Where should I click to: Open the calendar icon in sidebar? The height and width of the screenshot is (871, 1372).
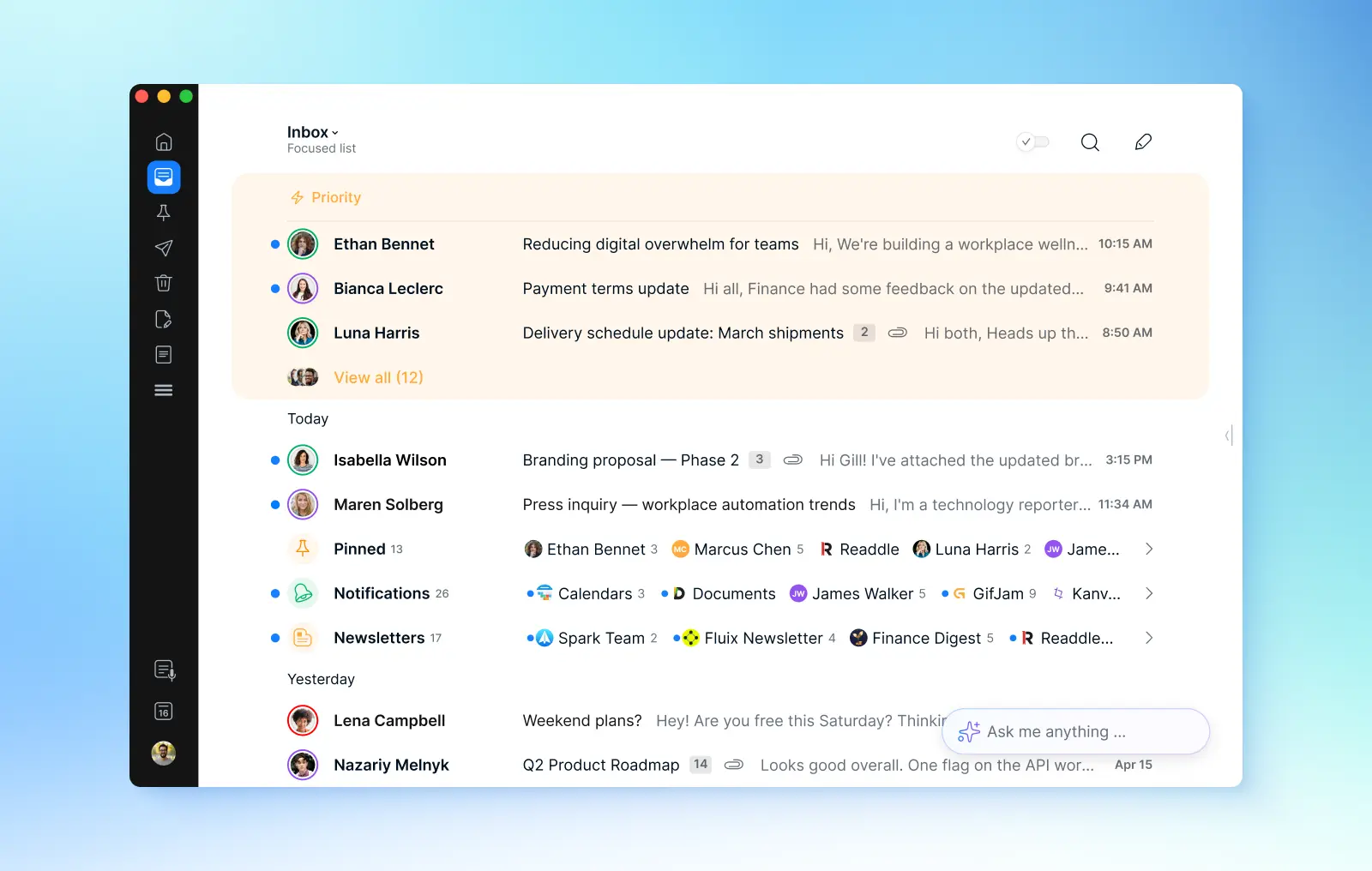click(x=164, y=712)
